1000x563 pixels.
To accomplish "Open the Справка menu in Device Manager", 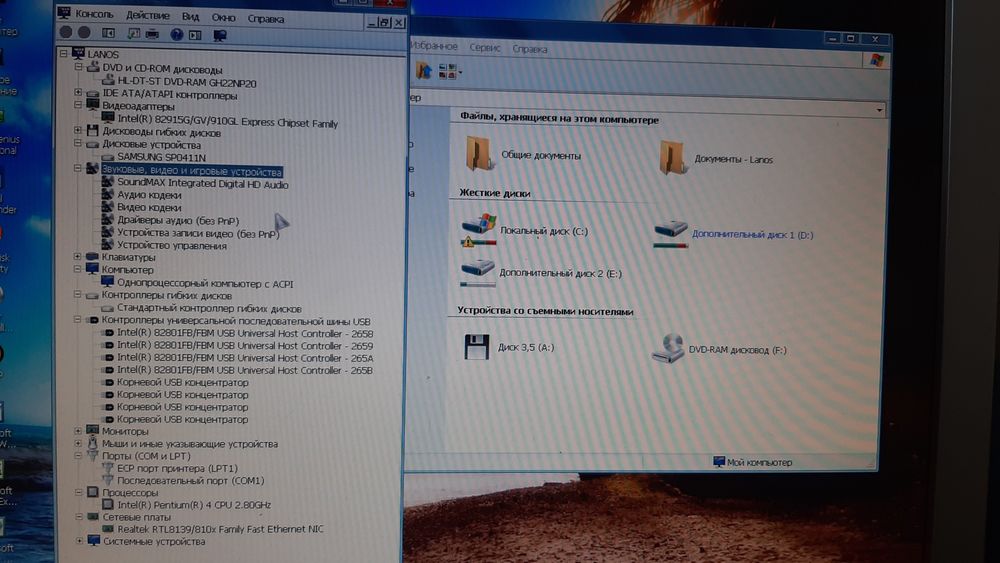I will 266,19.
